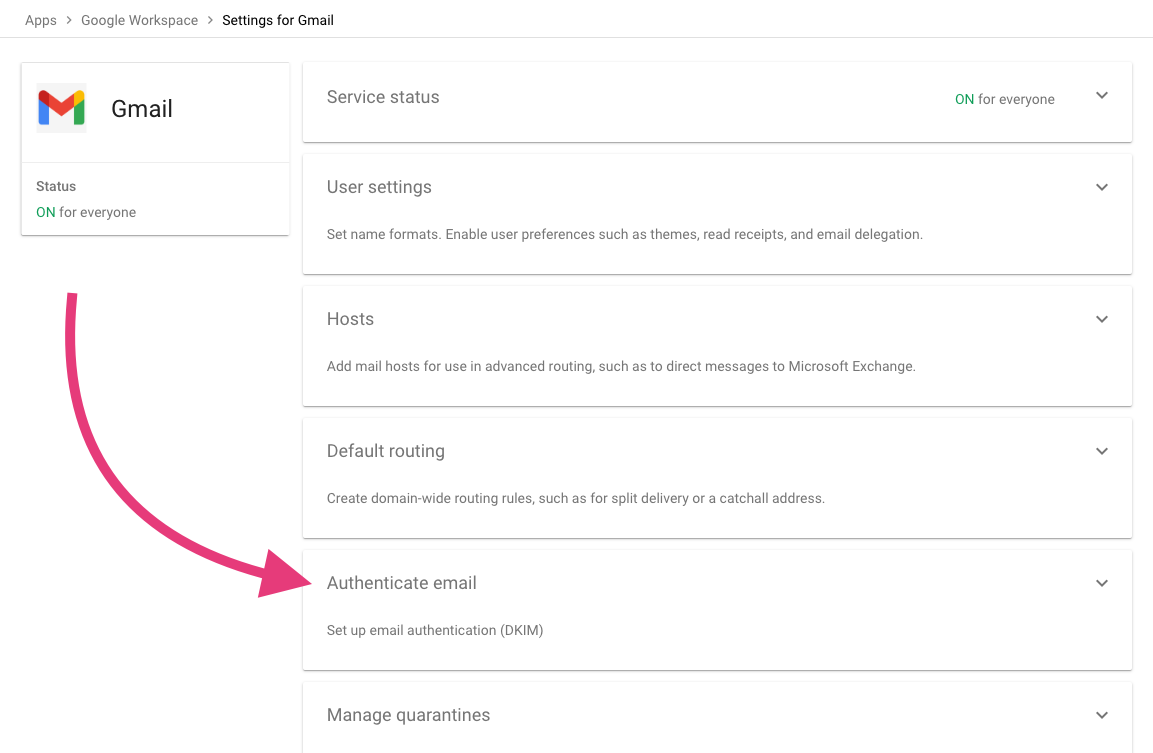Open the User settings heading
This screenshot has width=1153, height=753.
pos(379,188)
